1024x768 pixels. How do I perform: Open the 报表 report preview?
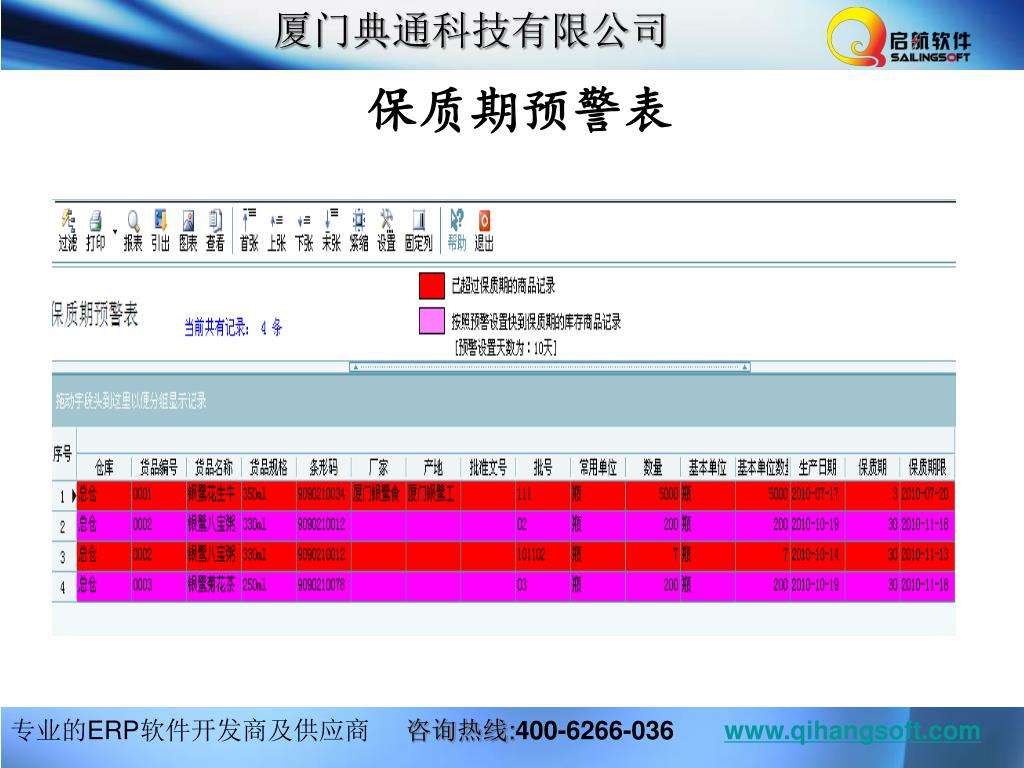click(x=133, y=230)
